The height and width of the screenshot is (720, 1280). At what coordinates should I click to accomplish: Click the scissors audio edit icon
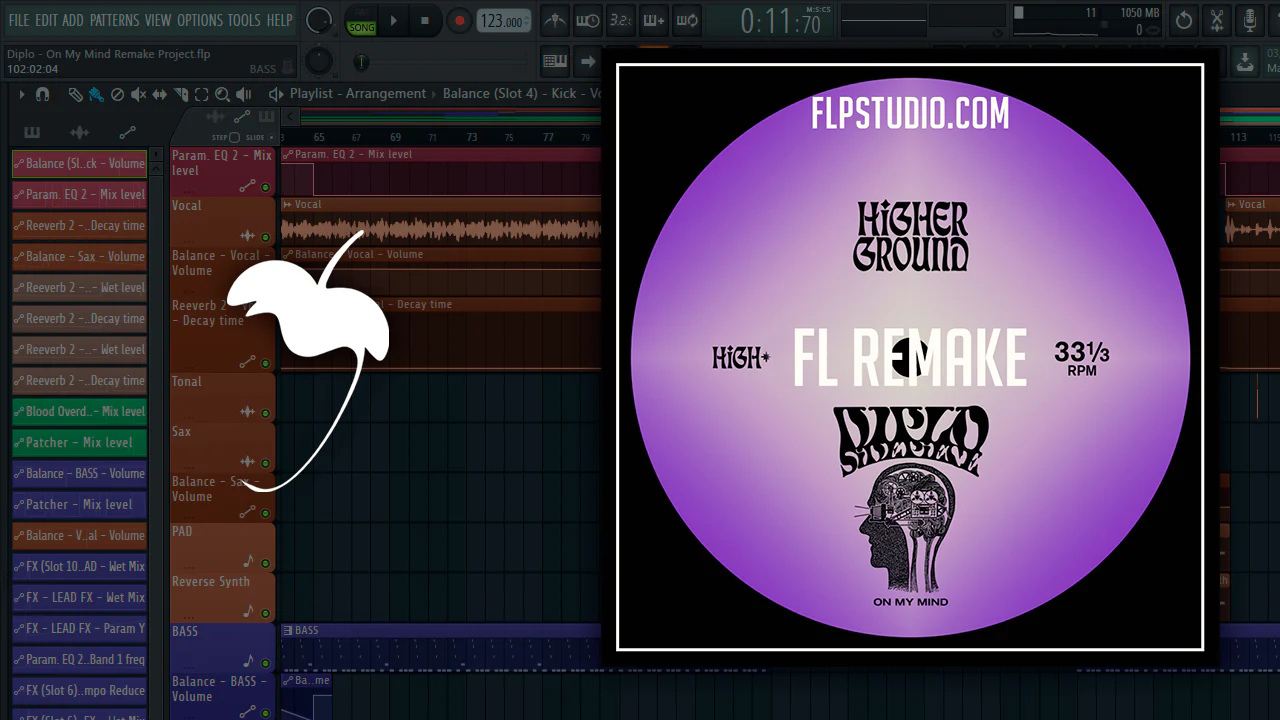[x=1217, y=20]
